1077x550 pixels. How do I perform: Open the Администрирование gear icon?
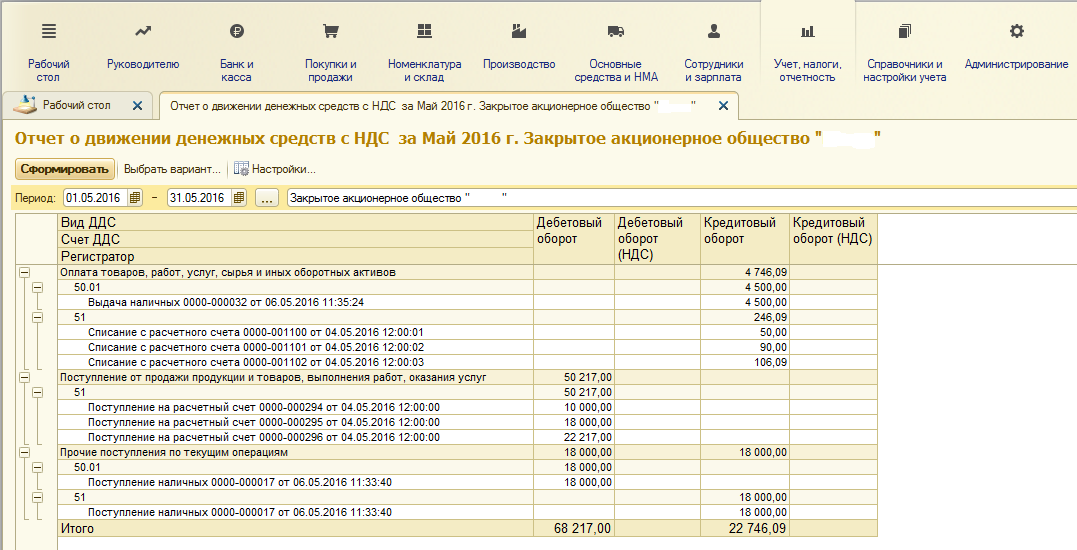pos(1017,31)
